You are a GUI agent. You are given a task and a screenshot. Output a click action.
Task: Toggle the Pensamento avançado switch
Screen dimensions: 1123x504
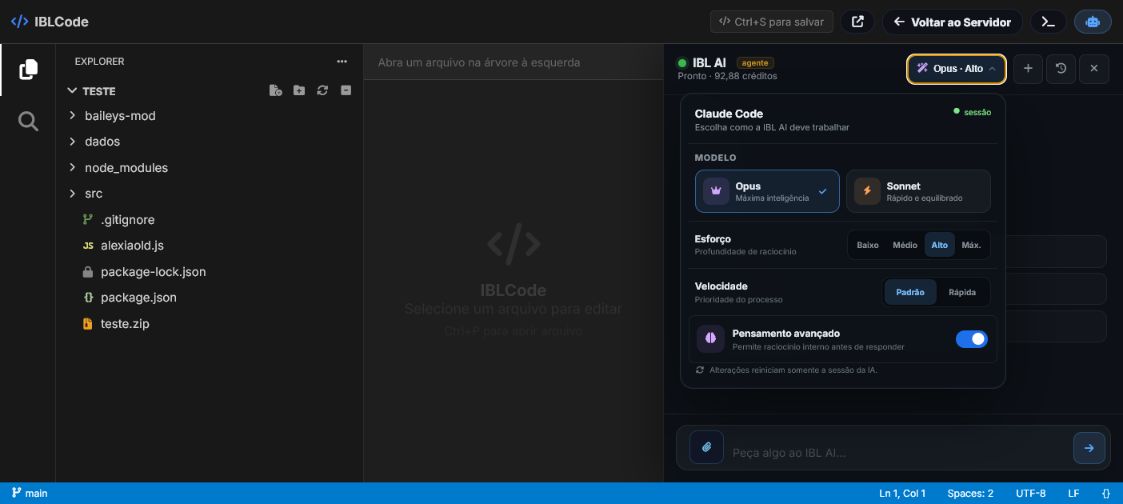[x=971, y=339]
